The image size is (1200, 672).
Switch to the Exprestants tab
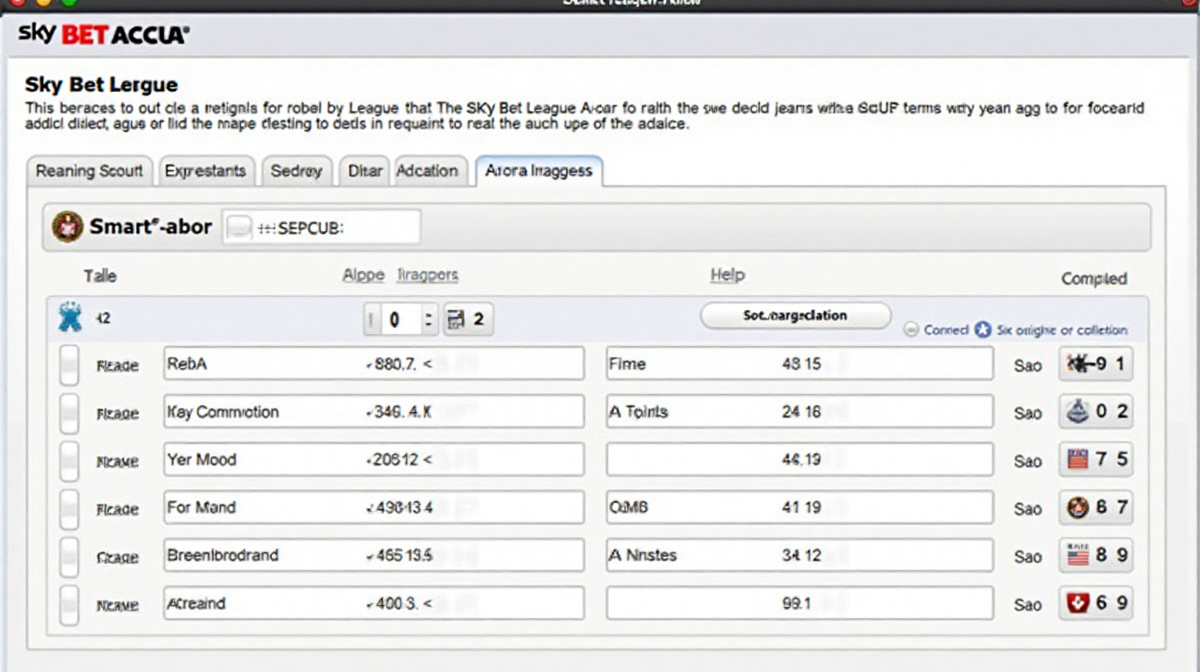click(x=205, y=171)
